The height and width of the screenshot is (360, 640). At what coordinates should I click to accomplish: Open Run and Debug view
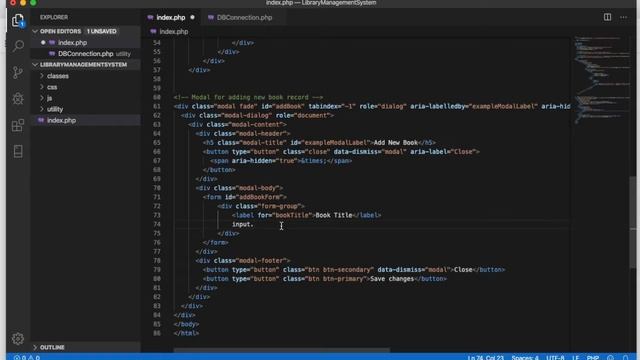coord(18,98)
